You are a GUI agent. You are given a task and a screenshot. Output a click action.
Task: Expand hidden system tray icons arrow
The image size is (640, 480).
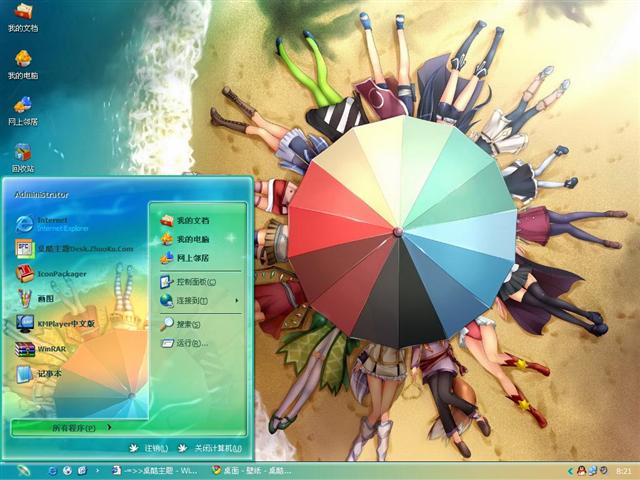(570, 471)
